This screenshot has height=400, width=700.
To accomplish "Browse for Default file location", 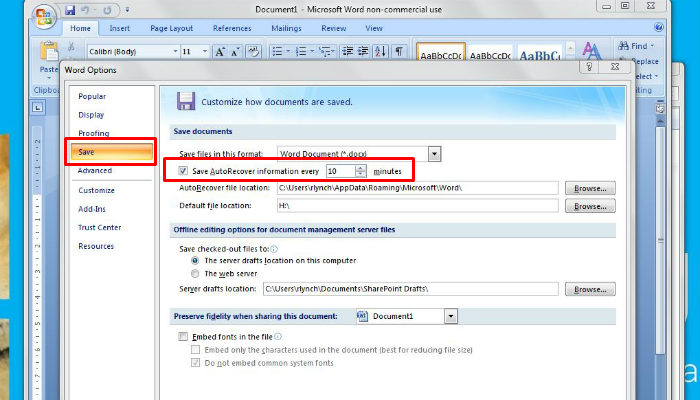I will 590,206.
